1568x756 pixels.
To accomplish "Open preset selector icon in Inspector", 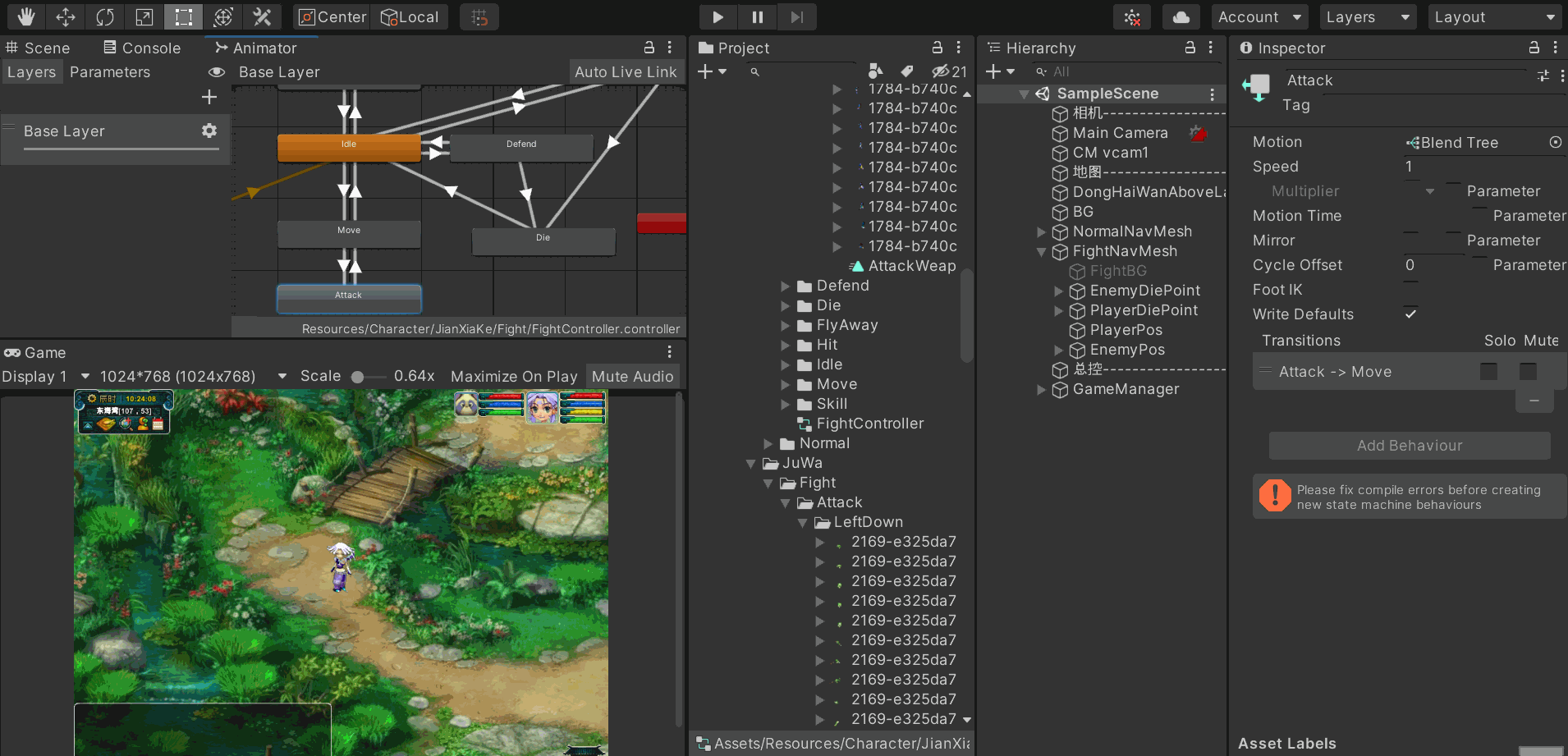I will 1543,76.
